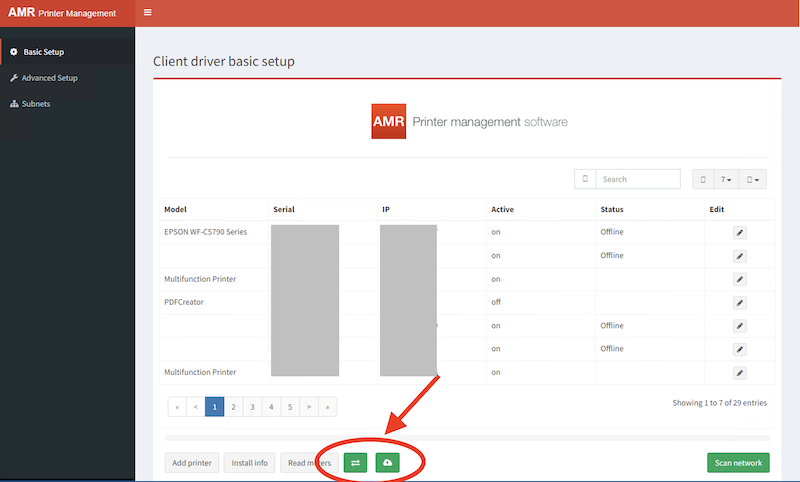This screenshot has width=800, height=482.
Task: Click the pencil icon for PDFCreator
Action: point(740,302)
